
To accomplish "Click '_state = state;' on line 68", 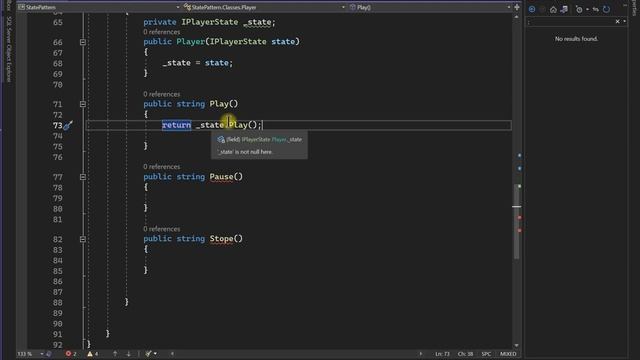I will pos(198,63).
